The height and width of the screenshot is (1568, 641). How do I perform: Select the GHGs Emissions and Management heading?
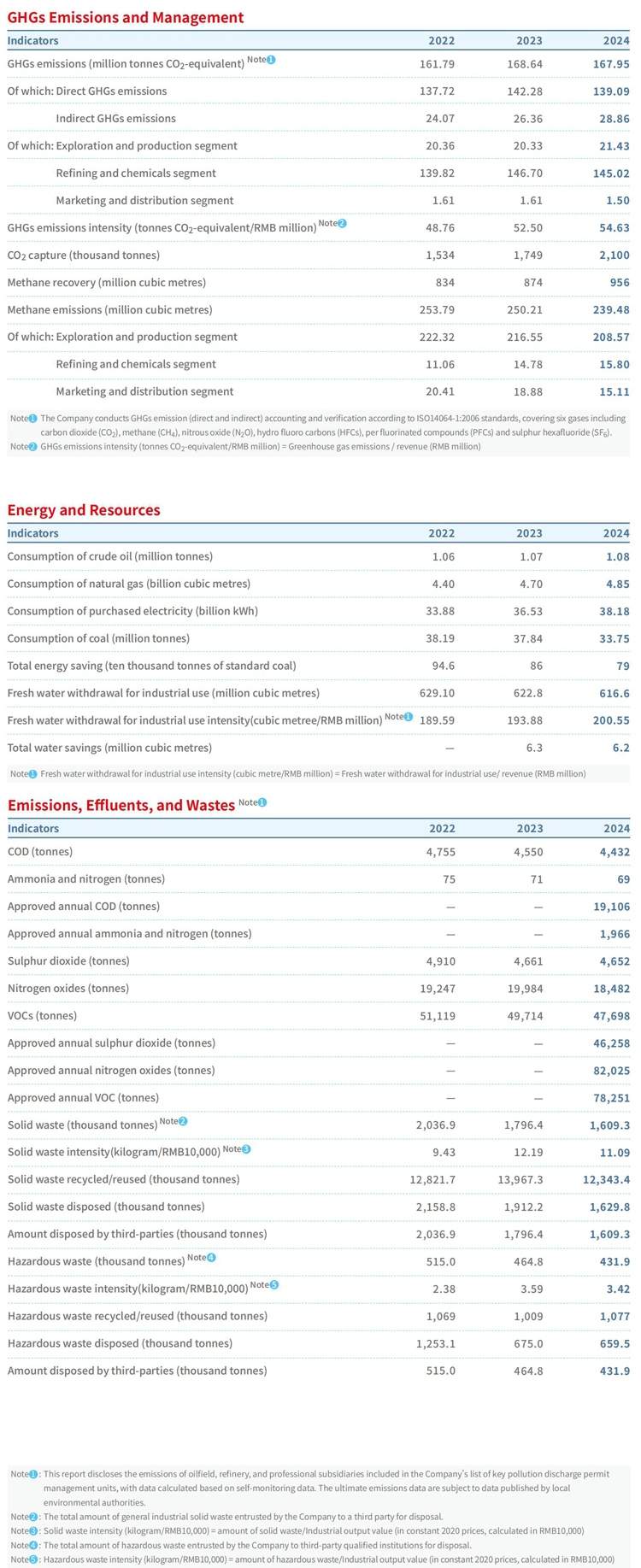point(126,17)
